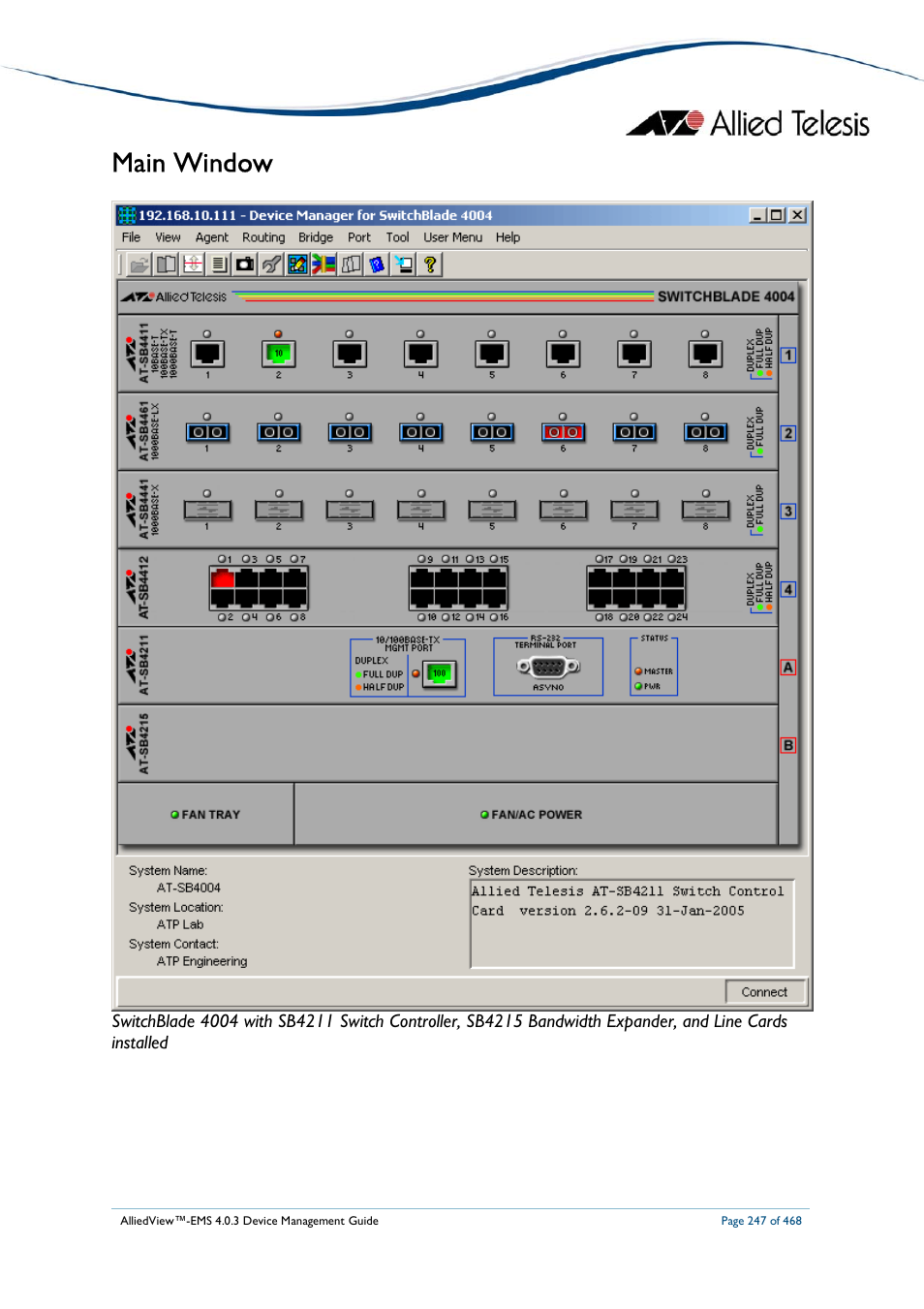Click the open book toolbar icon

coord(167,264)
